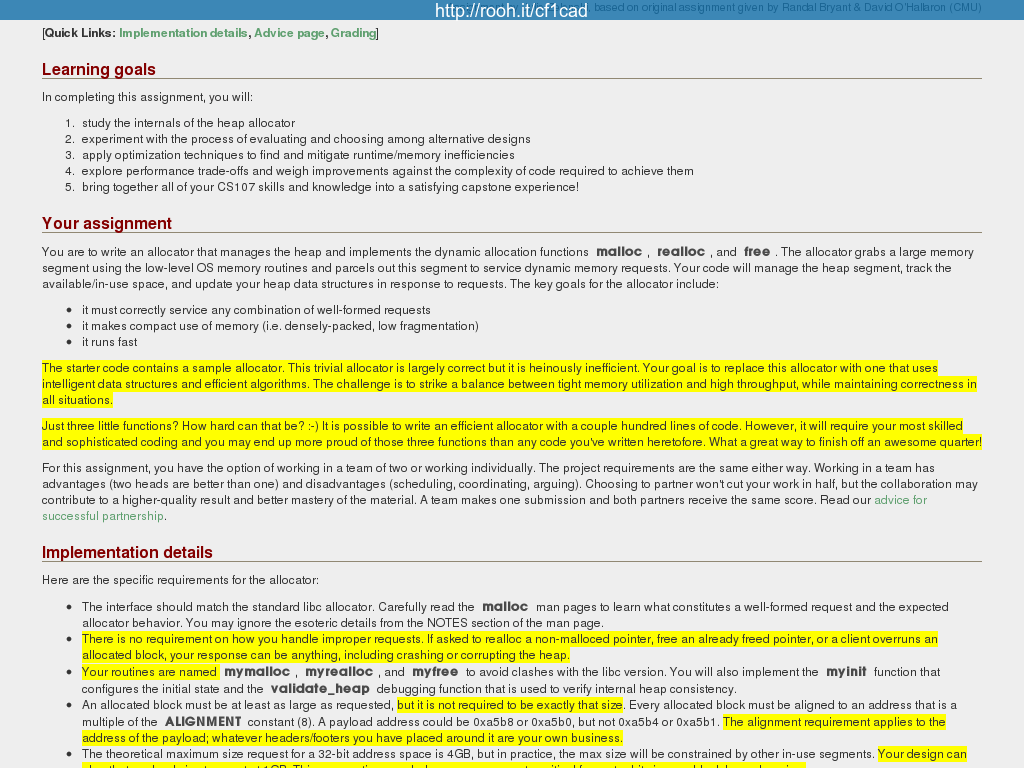The image size is (1024, 768).
Task: Click the Your assignment heading
Action: [x=107, y=223]
